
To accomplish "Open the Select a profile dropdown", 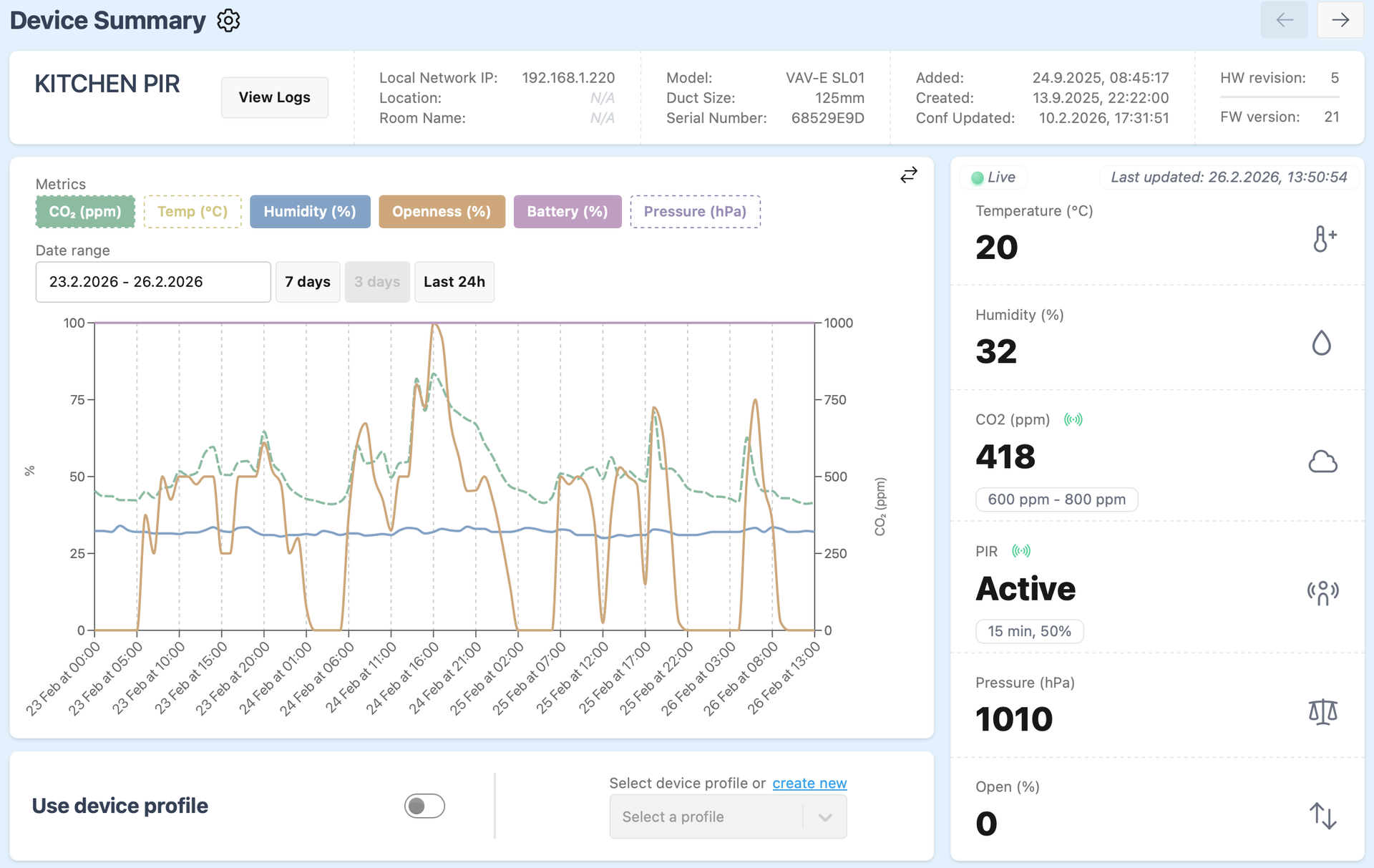I will (705, 817).
